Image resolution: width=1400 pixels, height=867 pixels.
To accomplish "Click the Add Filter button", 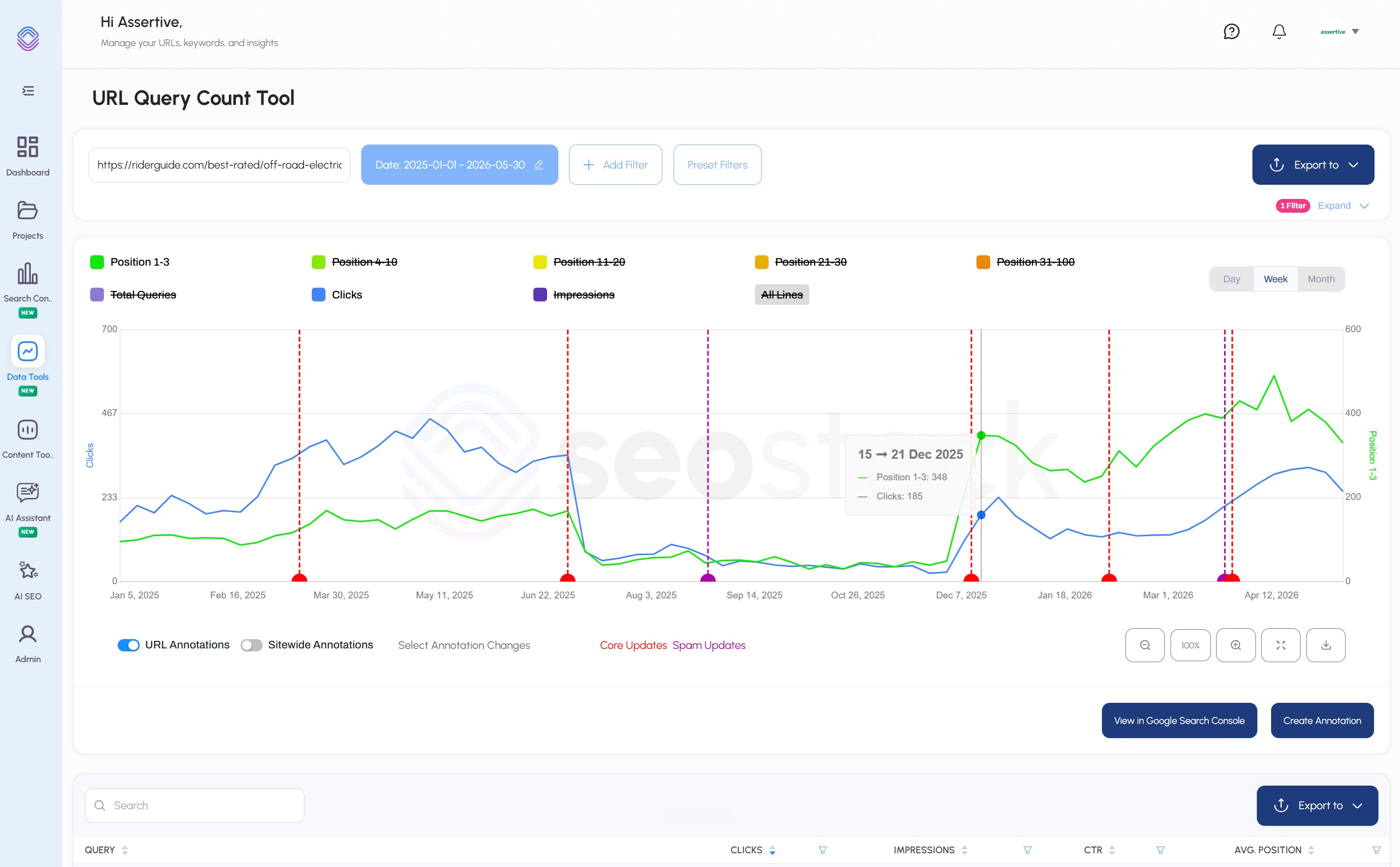I will click(x=615, y=165).
